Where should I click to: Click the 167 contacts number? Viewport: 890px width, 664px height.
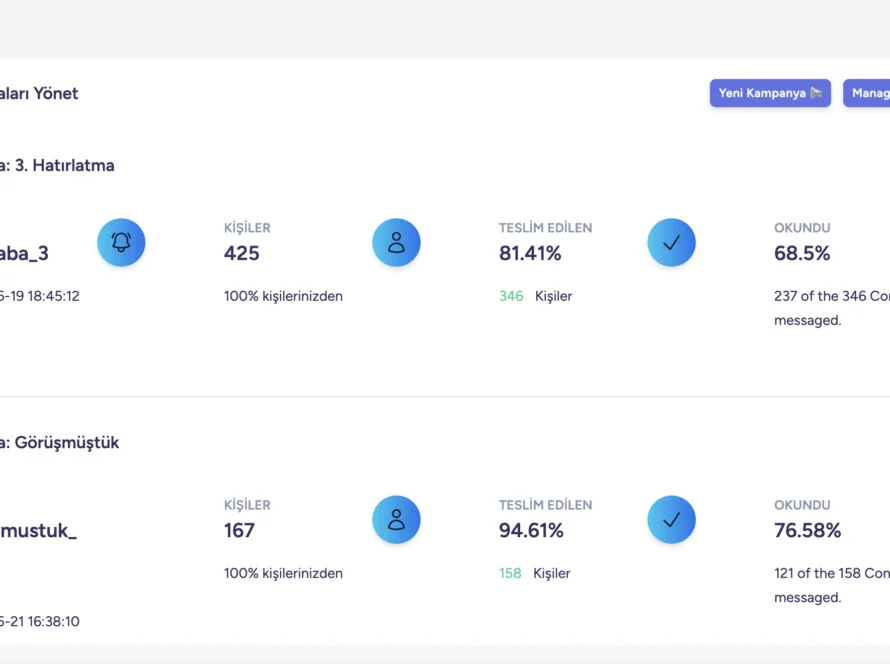[x=240, y=530]
